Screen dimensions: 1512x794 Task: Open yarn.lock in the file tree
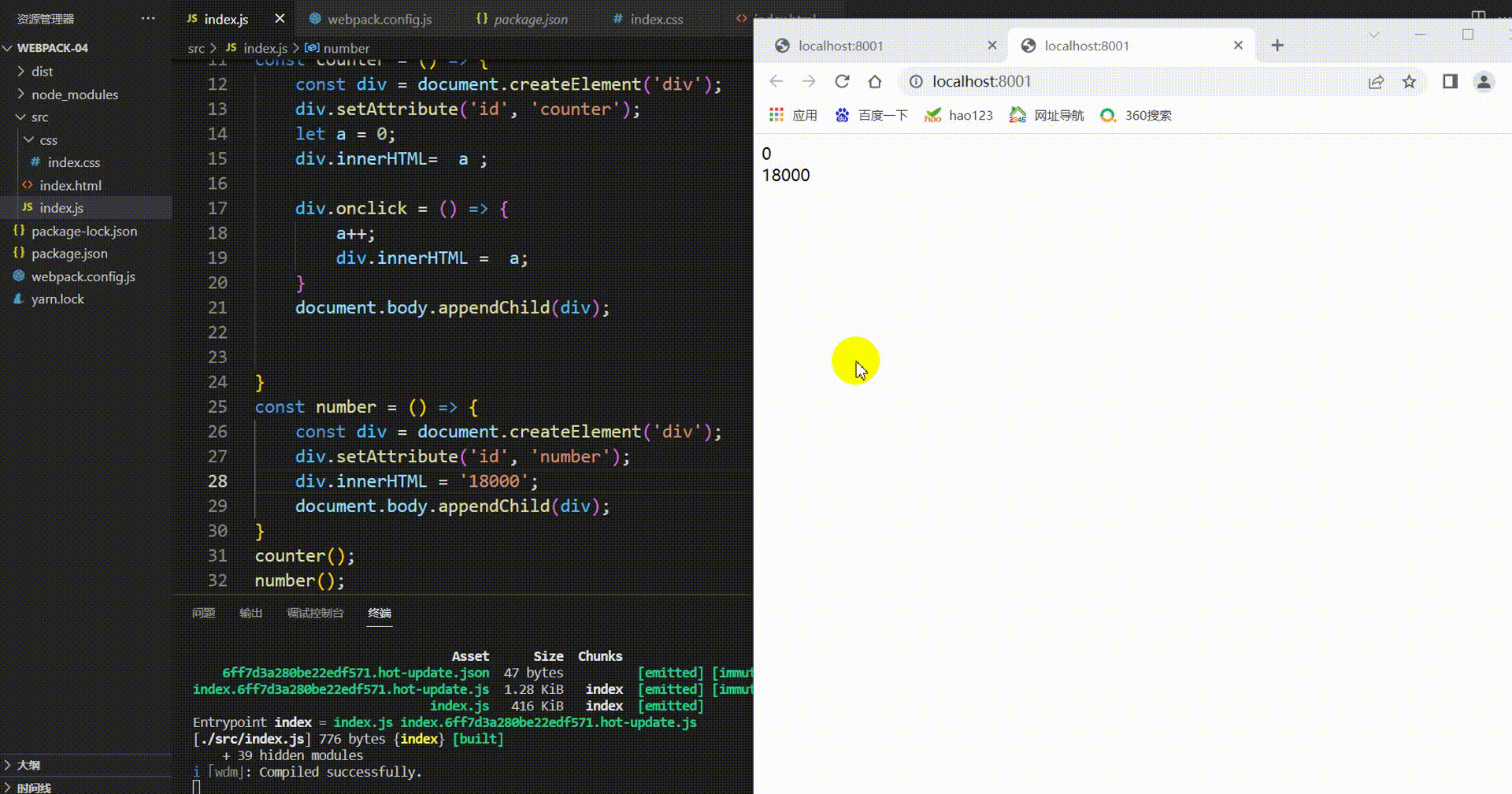point(57,299)
